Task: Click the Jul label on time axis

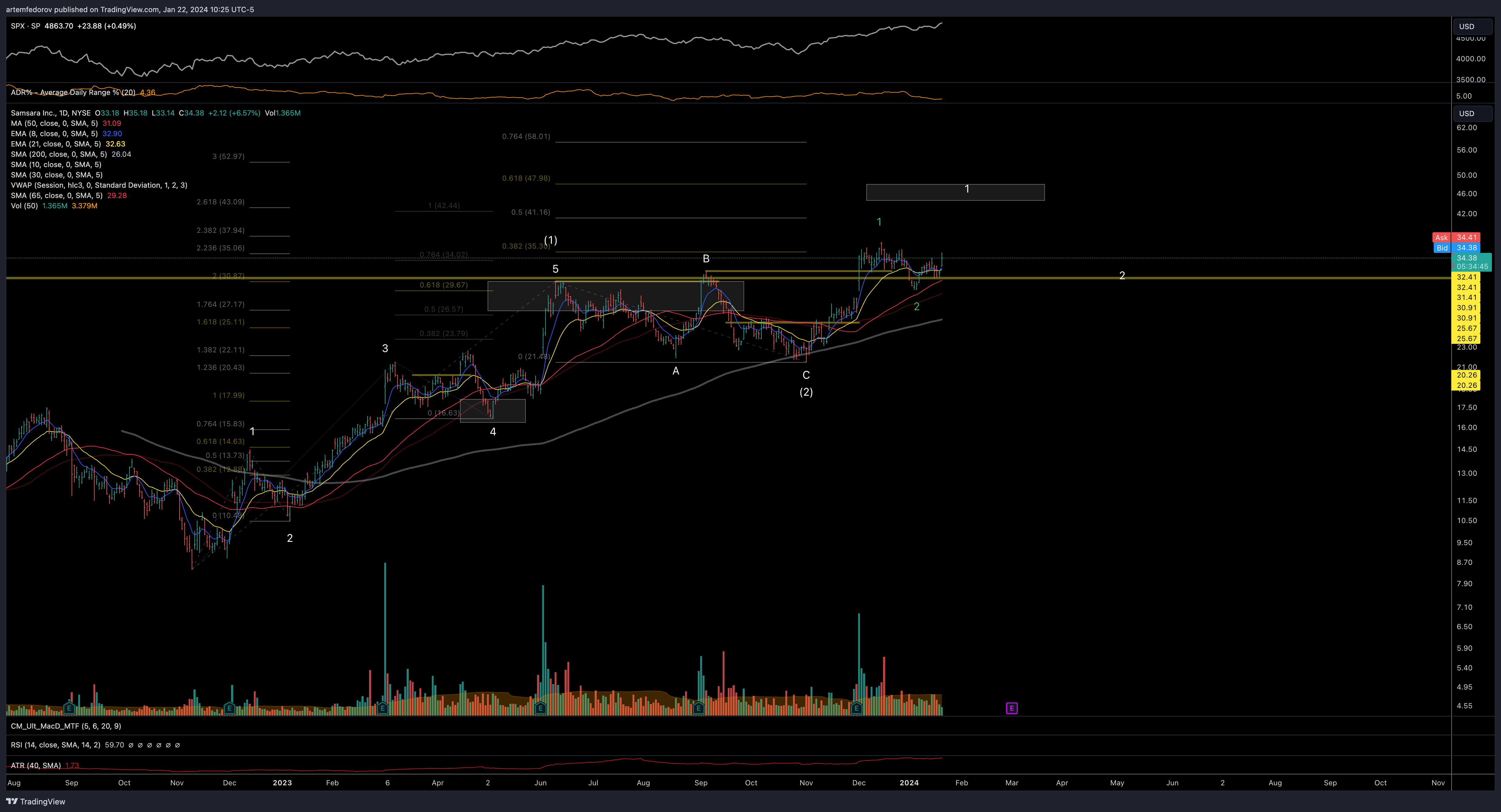Action: tap(593, 783)
